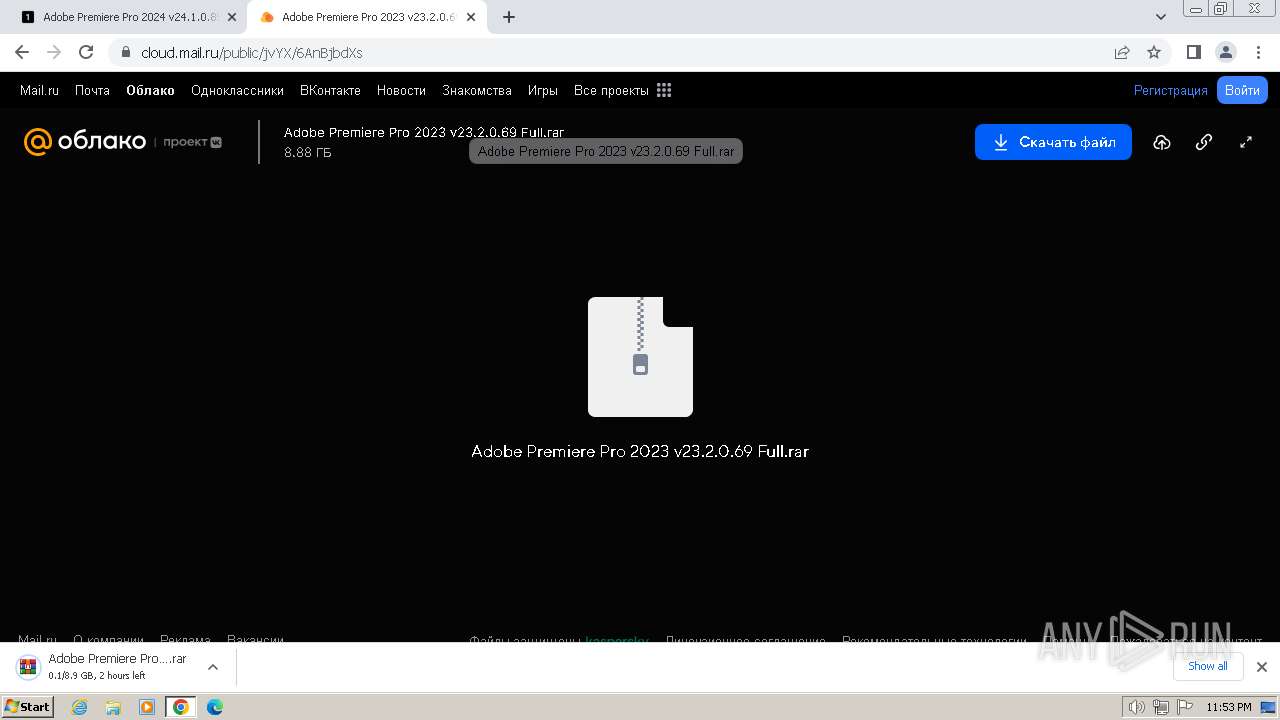Viewport: 1280px width, 720px height.
Task: Open the Chrome three-dot menu
Action: tap(1259, 52)
